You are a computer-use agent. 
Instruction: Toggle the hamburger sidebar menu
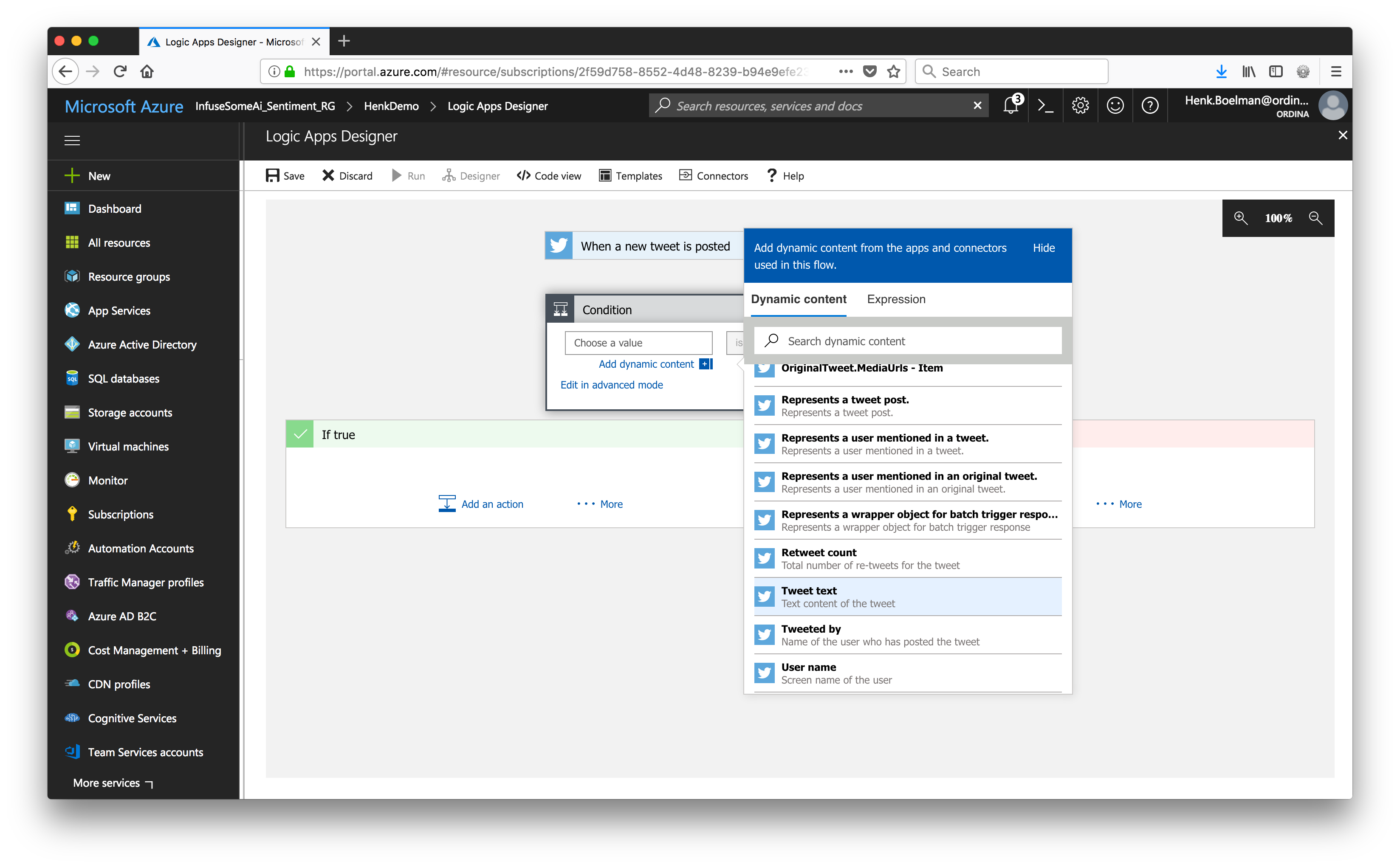[72, 141]
